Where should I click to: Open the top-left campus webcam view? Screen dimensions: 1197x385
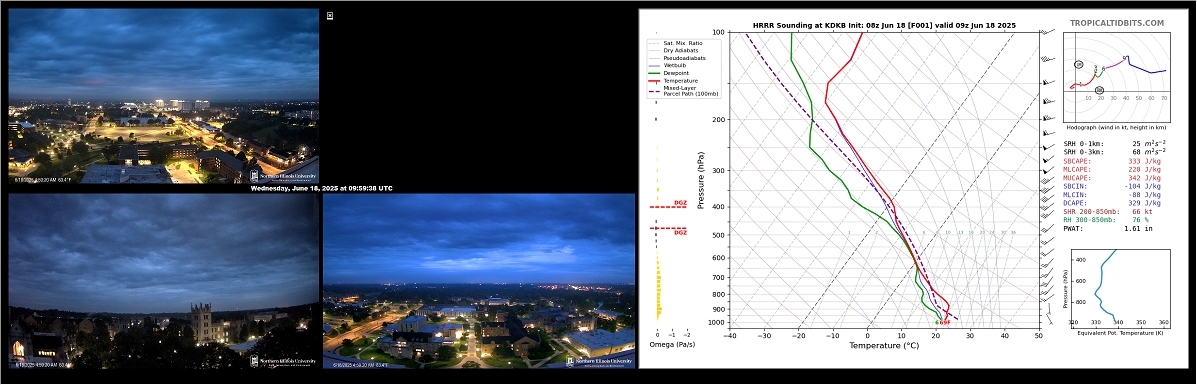click(x=163, y=95)
